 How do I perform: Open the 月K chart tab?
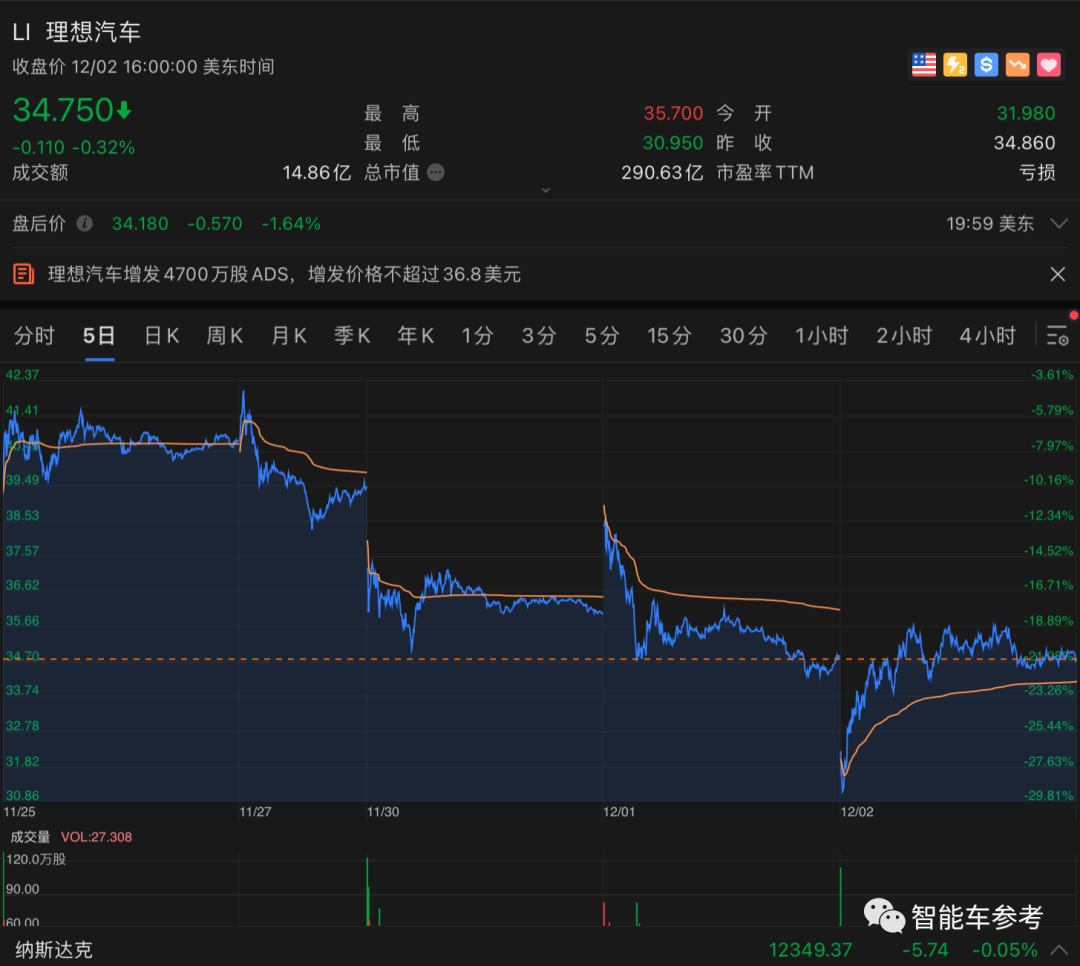[x=289, y=336]
